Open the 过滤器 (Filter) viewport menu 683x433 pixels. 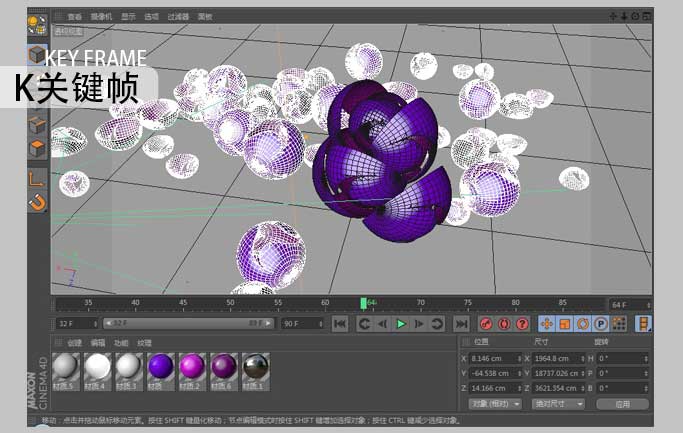click(x=179, y=17)
